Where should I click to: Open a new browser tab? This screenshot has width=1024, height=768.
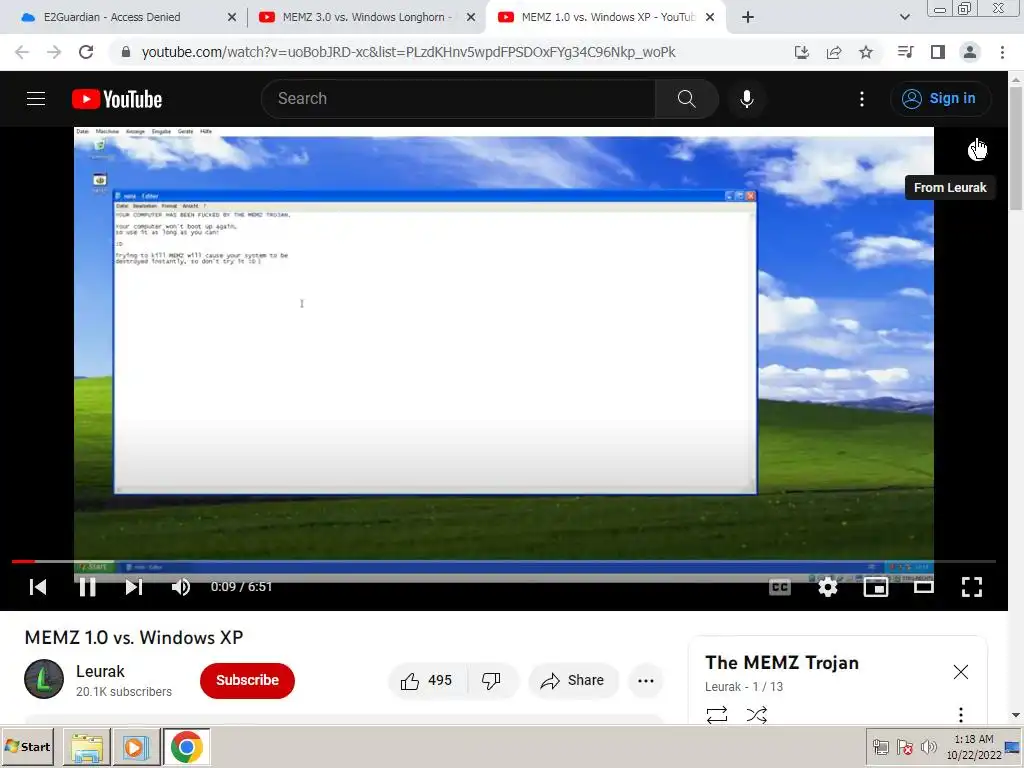pos(748,17)
